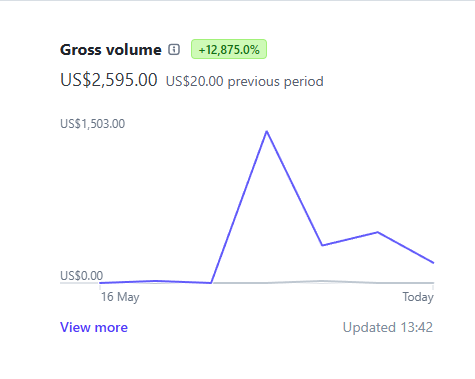Click the US$0.00 y-axis label
Image resolution: width=475 pixels, height=379 pixels.
(82, 276)
